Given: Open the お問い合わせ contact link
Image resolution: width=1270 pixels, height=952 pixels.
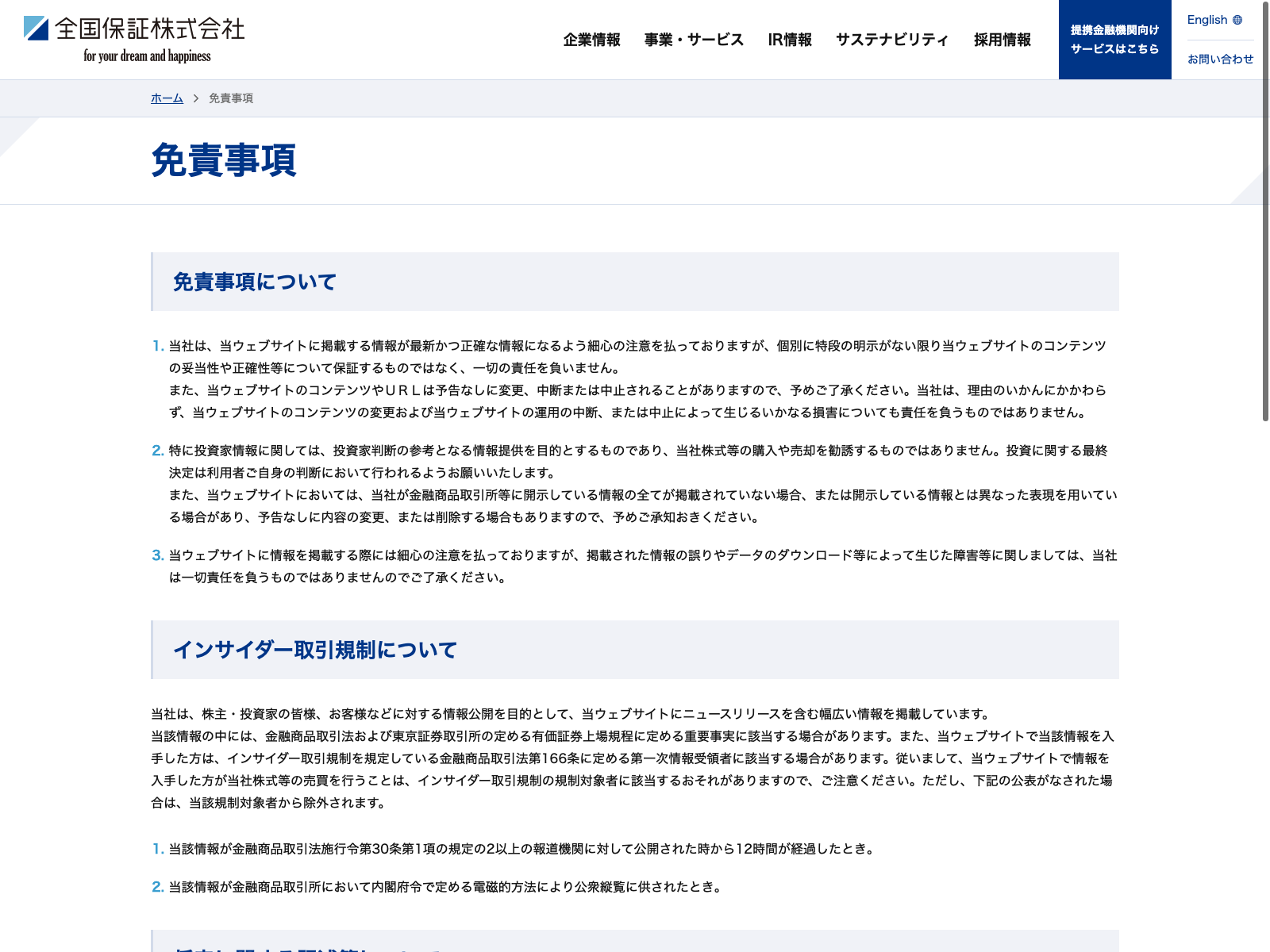Looking at the screenshot, I should pos(1220,59).
